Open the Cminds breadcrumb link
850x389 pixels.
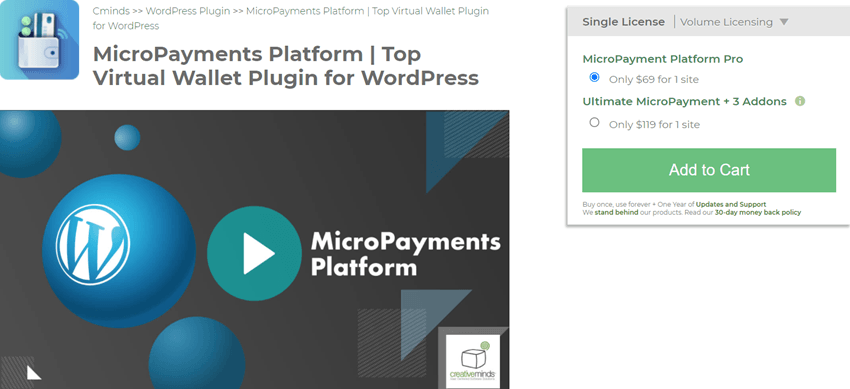pos(111,11)
